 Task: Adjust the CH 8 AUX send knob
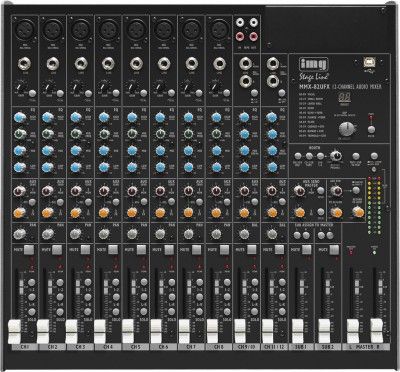(x=216, y=191)
